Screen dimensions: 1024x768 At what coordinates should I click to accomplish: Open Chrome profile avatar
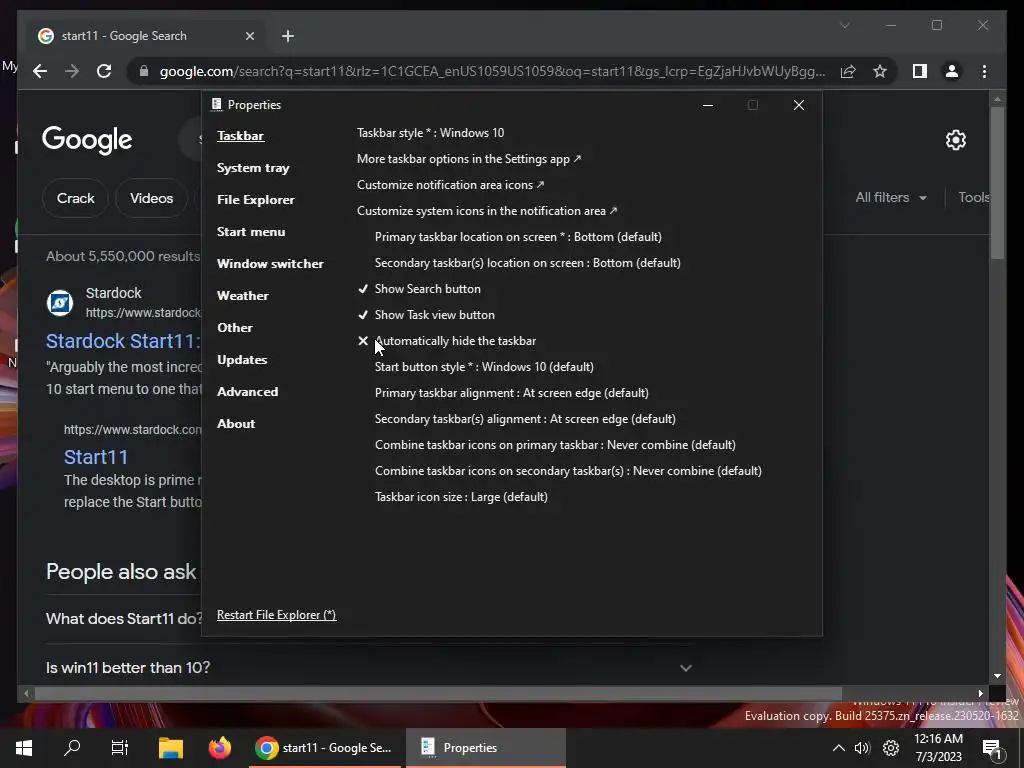(952, 71)
